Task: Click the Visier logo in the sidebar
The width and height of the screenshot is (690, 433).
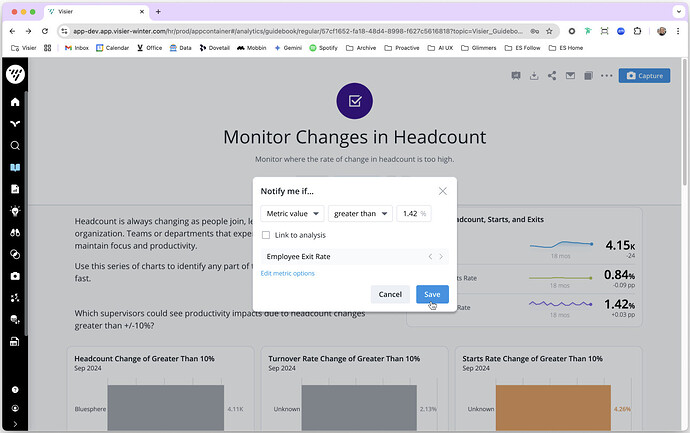Action: [x=15, y=74]
